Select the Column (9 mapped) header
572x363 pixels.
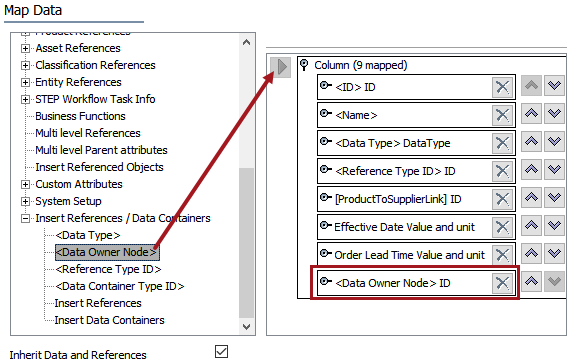[x=360, y=65]
